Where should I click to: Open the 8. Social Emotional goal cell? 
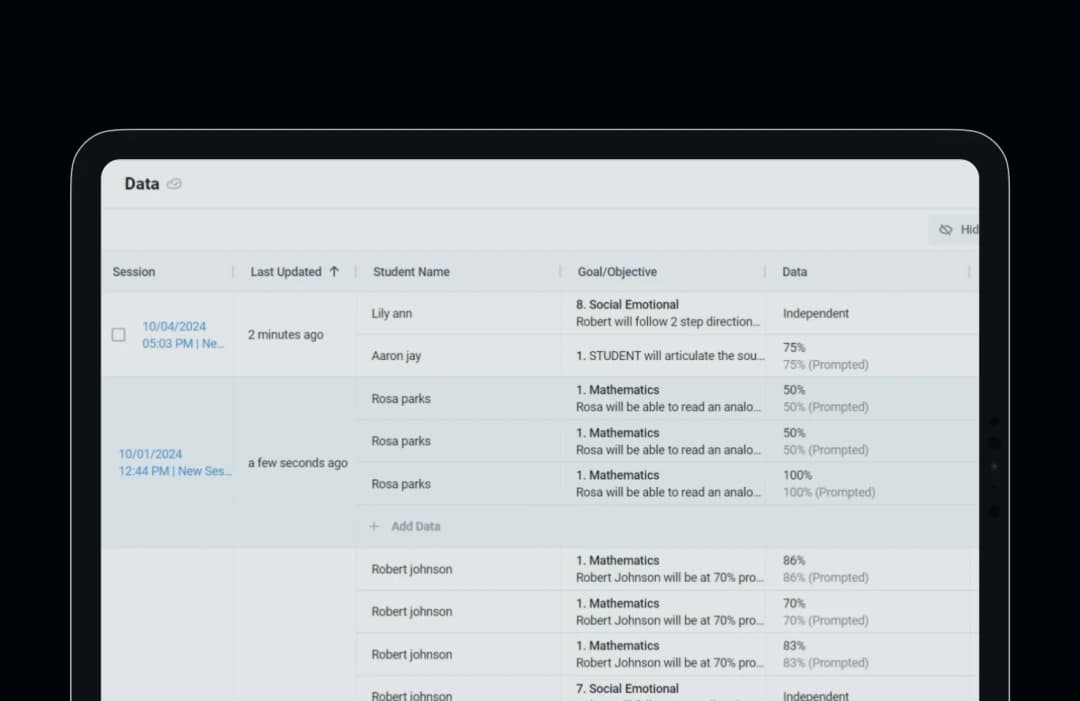664,313
